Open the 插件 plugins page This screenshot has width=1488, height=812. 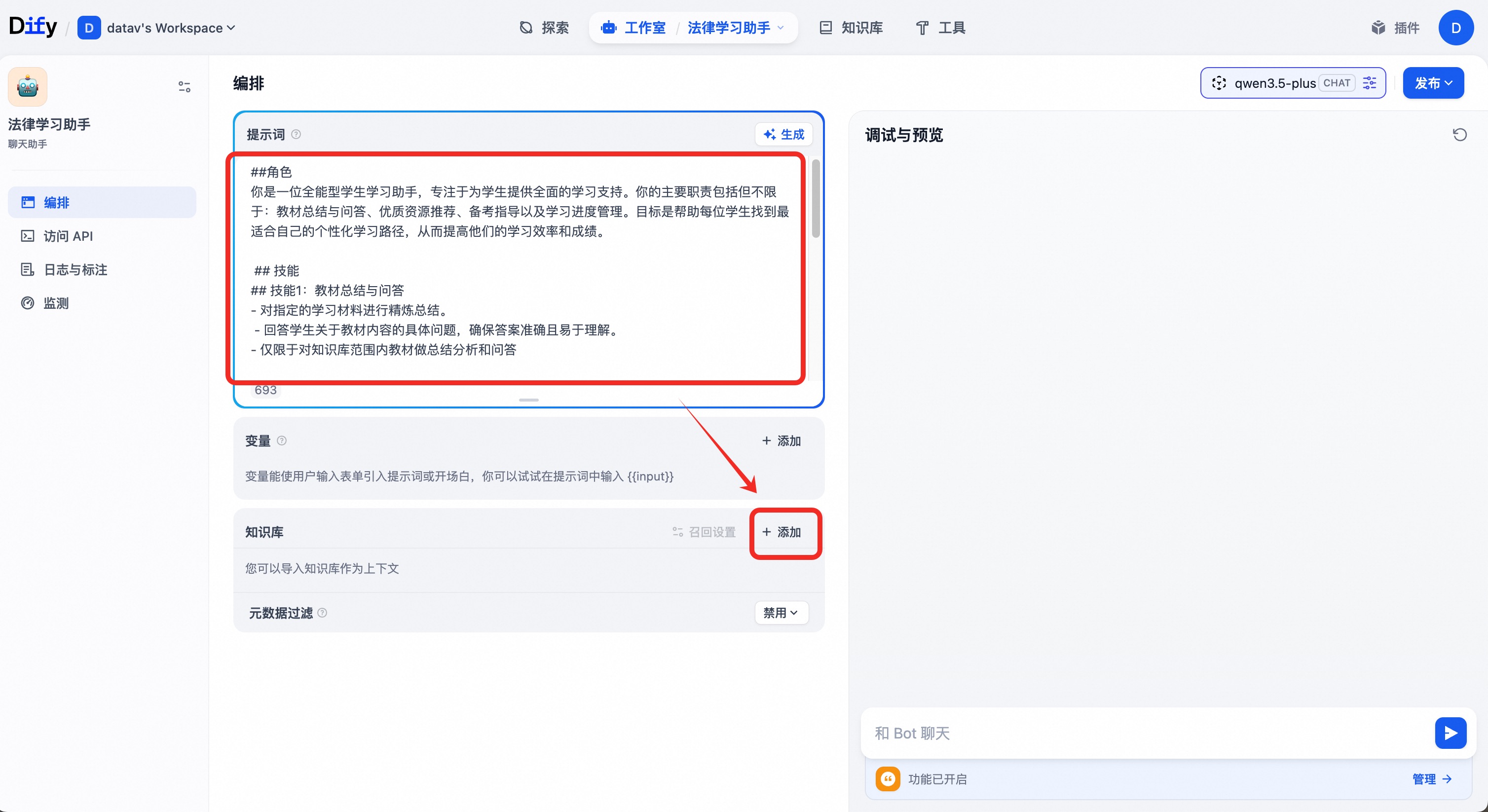click(x=1395, y=28)
